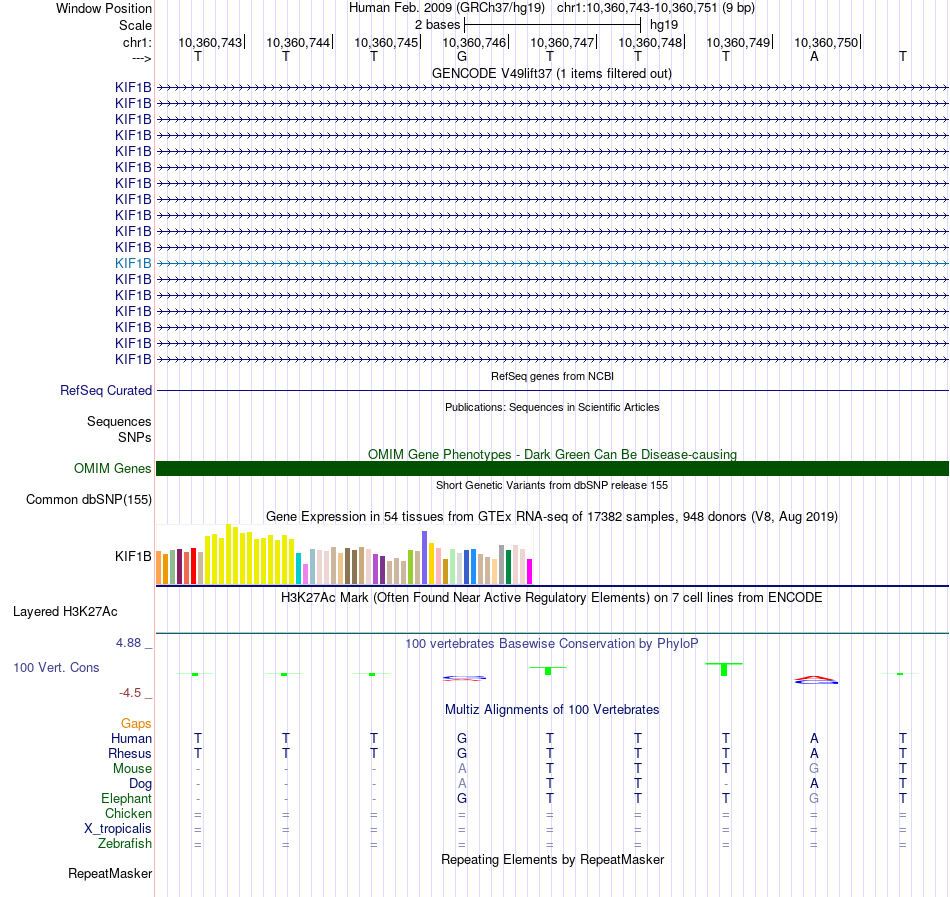Click the -4.5 PhyloP minimum value

pos(130,692)
